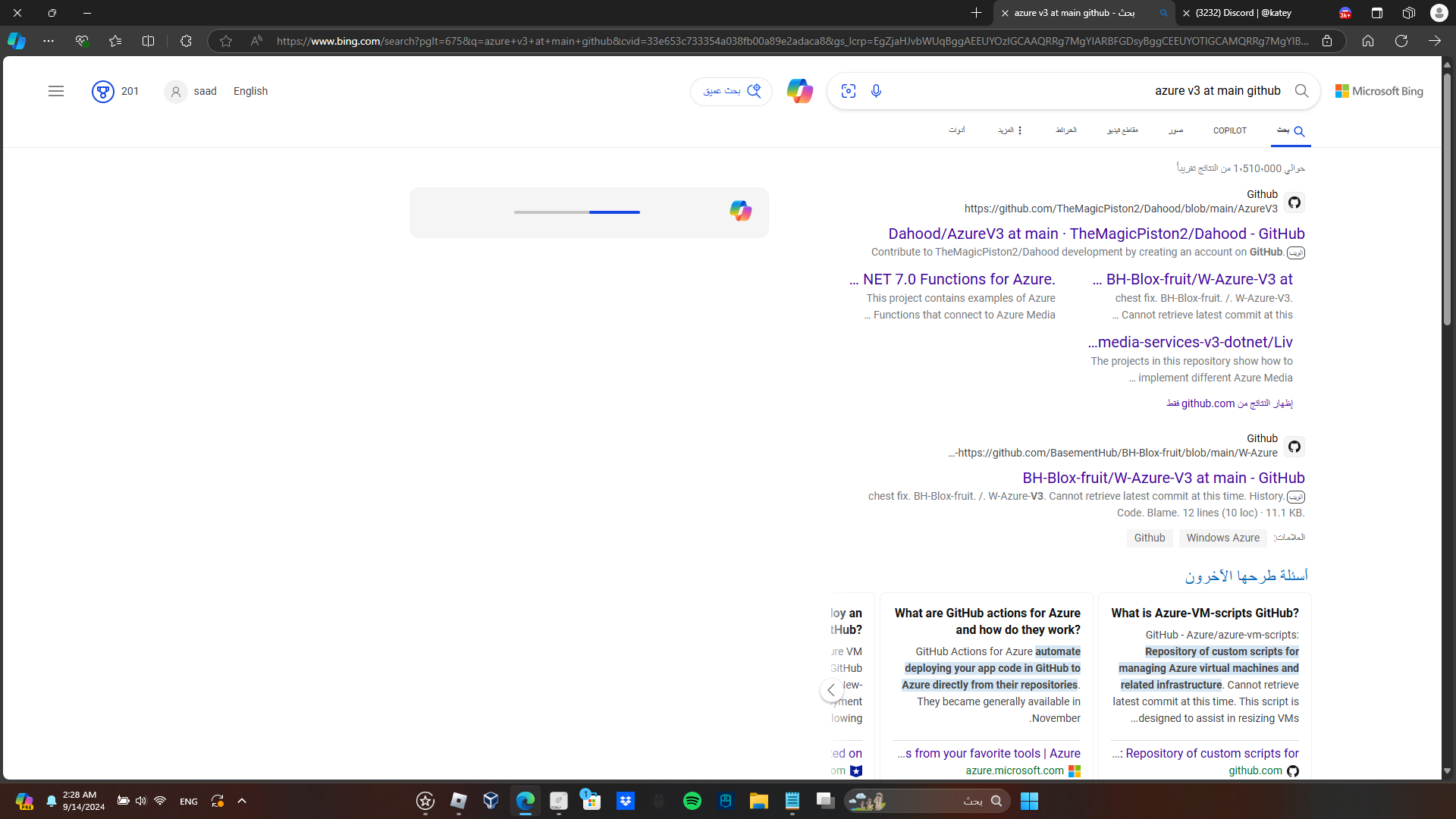
Task: Open taskbar clock showing 2:28 AM
Action: pos(83,801)
